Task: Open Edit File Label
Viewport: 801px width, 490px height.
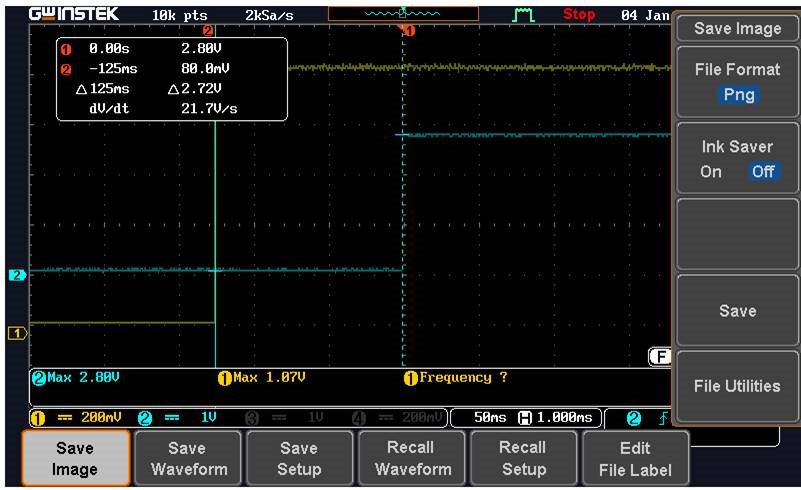Action: coord(635,458)
